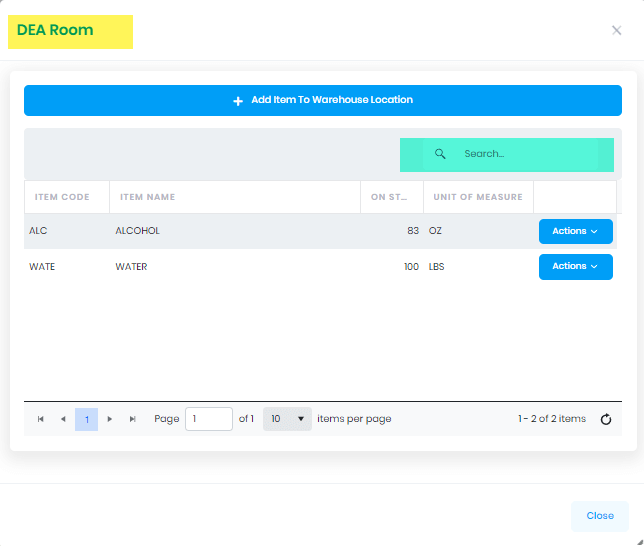Screen dimensions: 644x546
Task: Close the DEA Room dialog with the X icon
Action: click(x=616, y=30)
